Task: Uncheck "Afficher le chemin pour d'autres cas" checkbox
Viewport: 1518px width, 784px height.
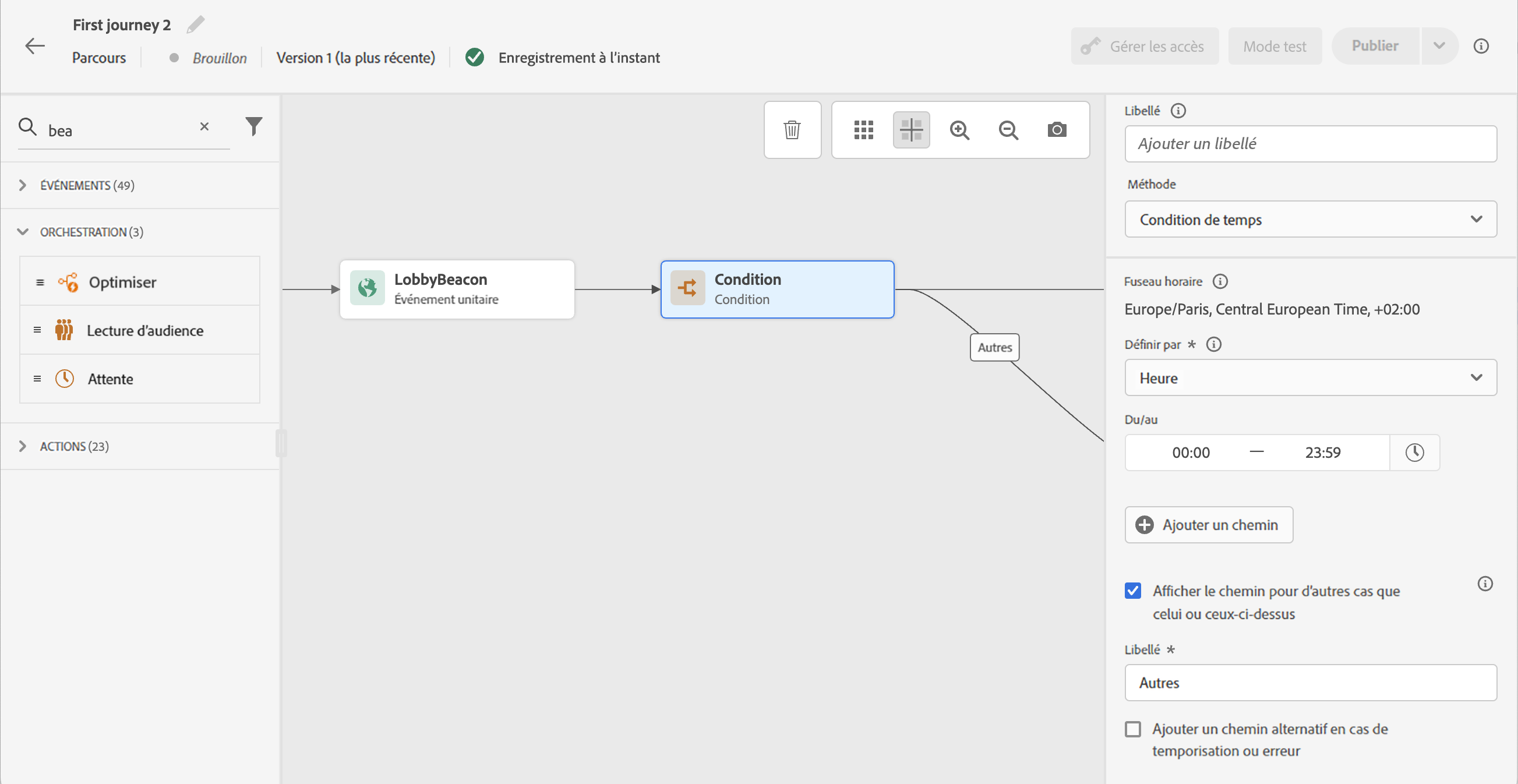Action: point(1132,590)
